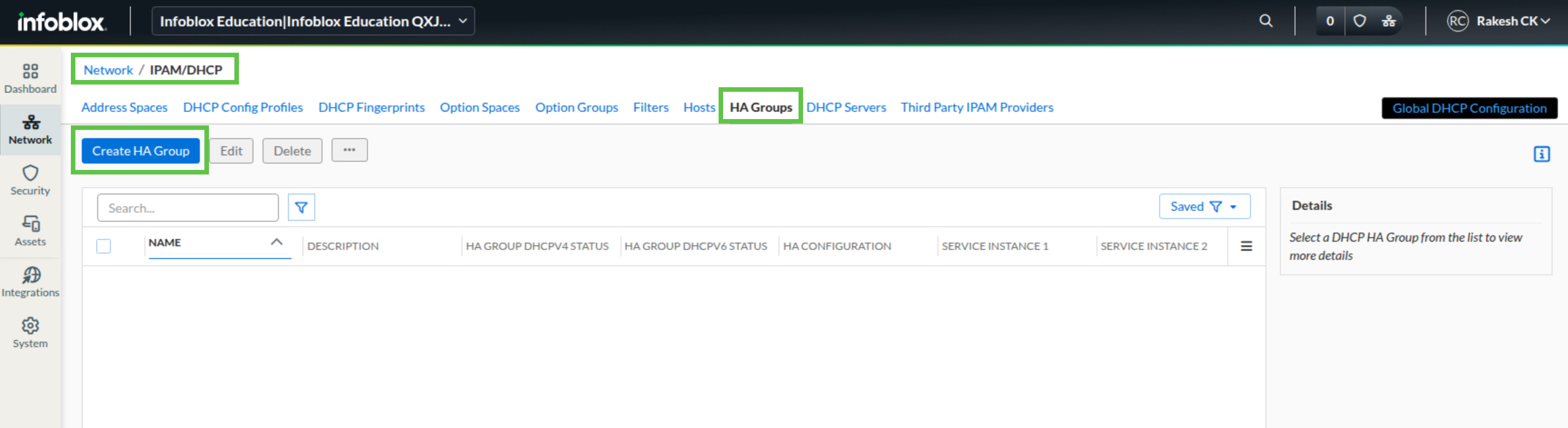
Task: Open the table filter funnel icon
Action: click(x=301, y=208)
